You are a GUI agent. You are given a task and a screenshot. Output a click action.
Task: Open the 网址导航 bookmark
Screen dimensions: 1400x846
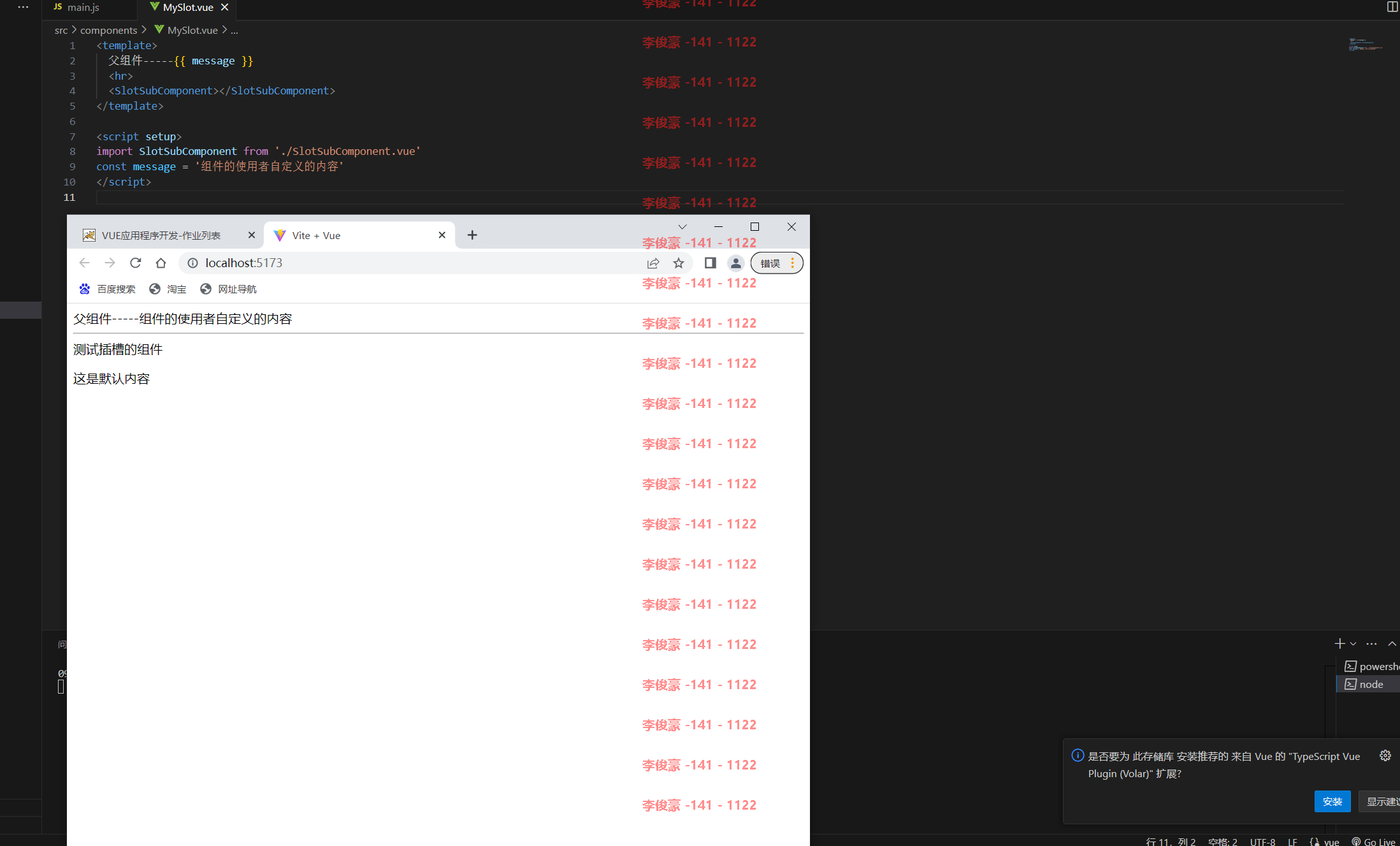228,289
